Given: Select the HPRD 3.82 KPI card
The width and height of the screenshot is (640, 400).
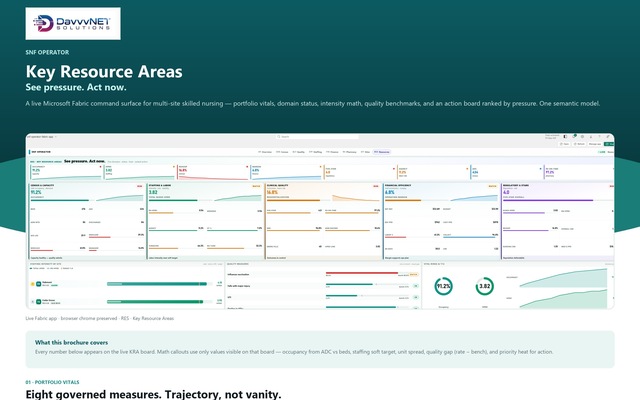Looking at the screenshot, I should (x=140, y=172).
